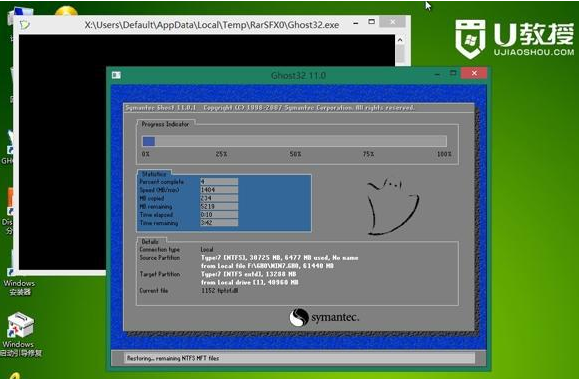
Task: Click the 'Restoring... remaining NTFS MFT files' status
Action: coord(173,358)
